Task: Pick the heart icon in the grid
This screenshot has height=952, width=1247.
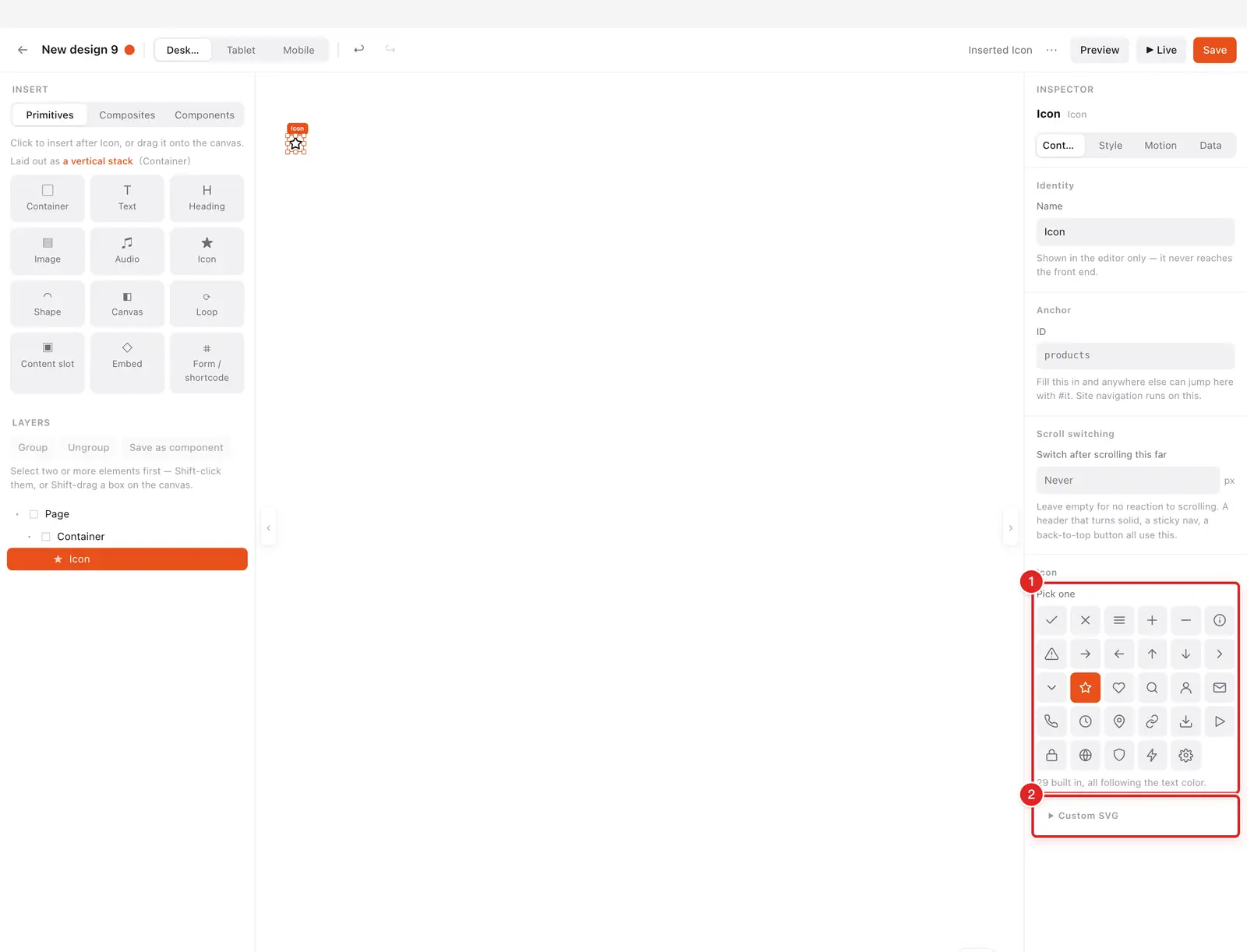Action: (x=1119, y=688)
